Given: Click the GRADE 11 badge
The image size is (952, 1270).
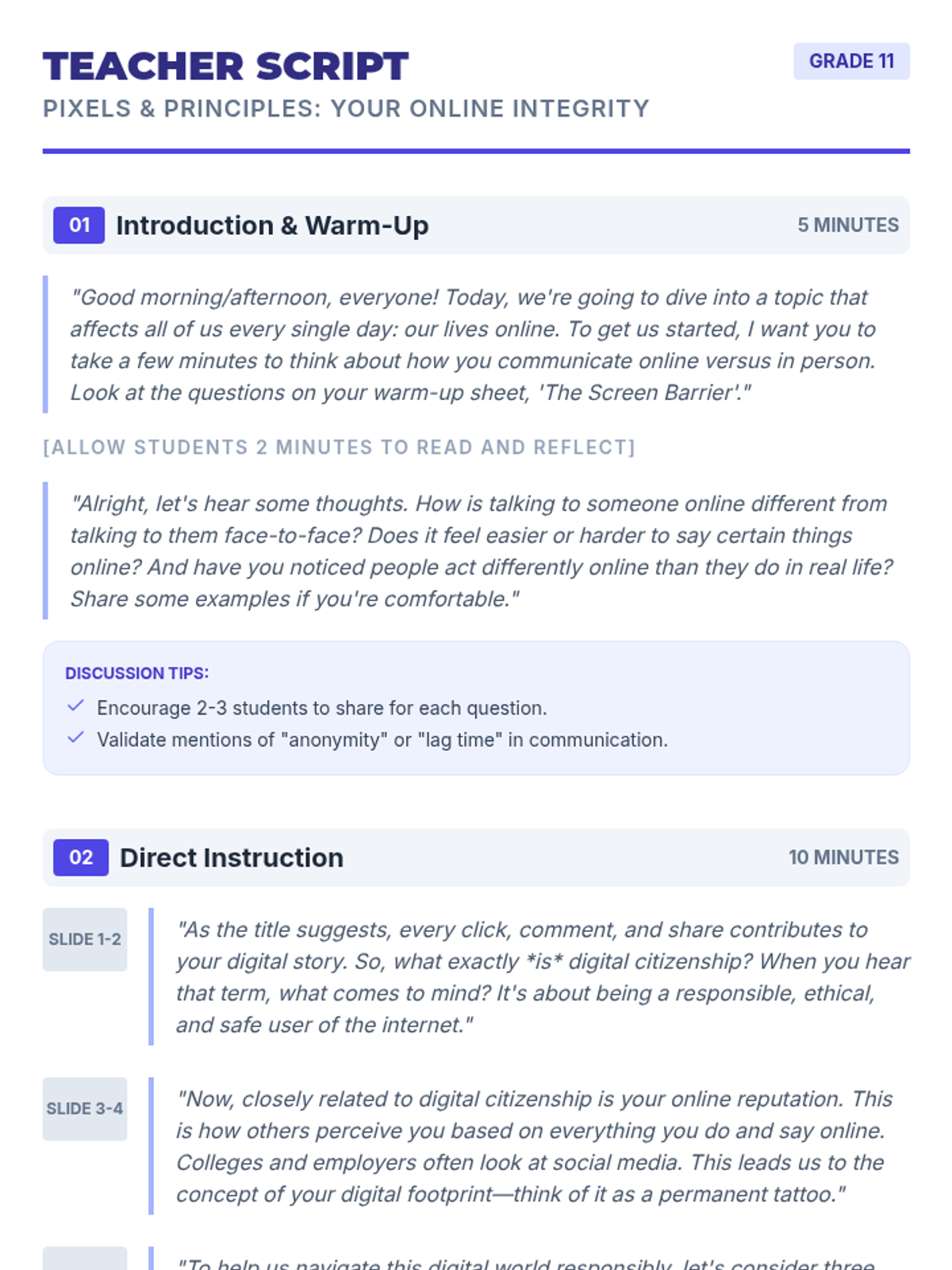Looking at the screenshot, I should tap(851, 61).
